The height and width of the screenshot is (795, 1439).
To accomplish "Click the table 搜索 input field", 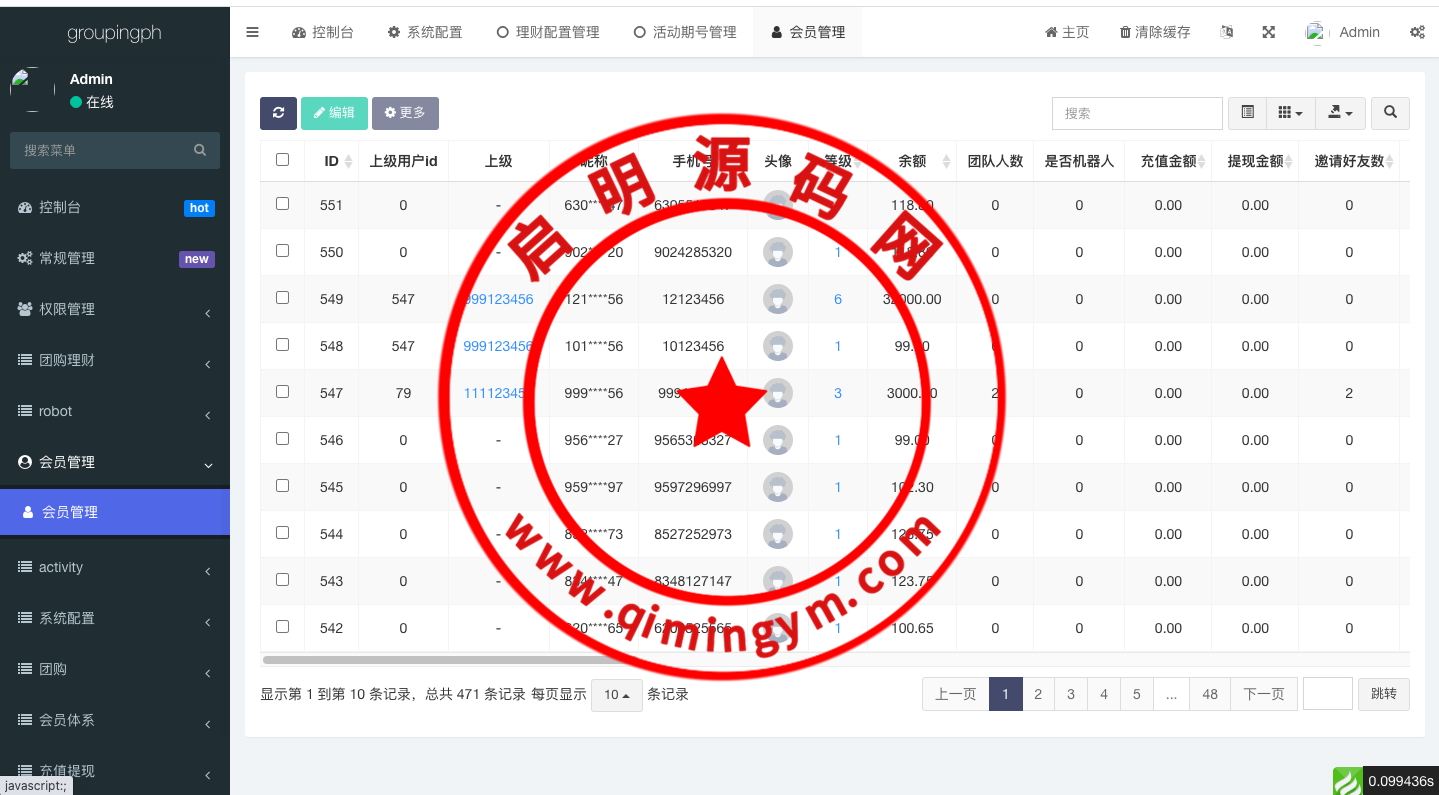I will coord(1137,113).
